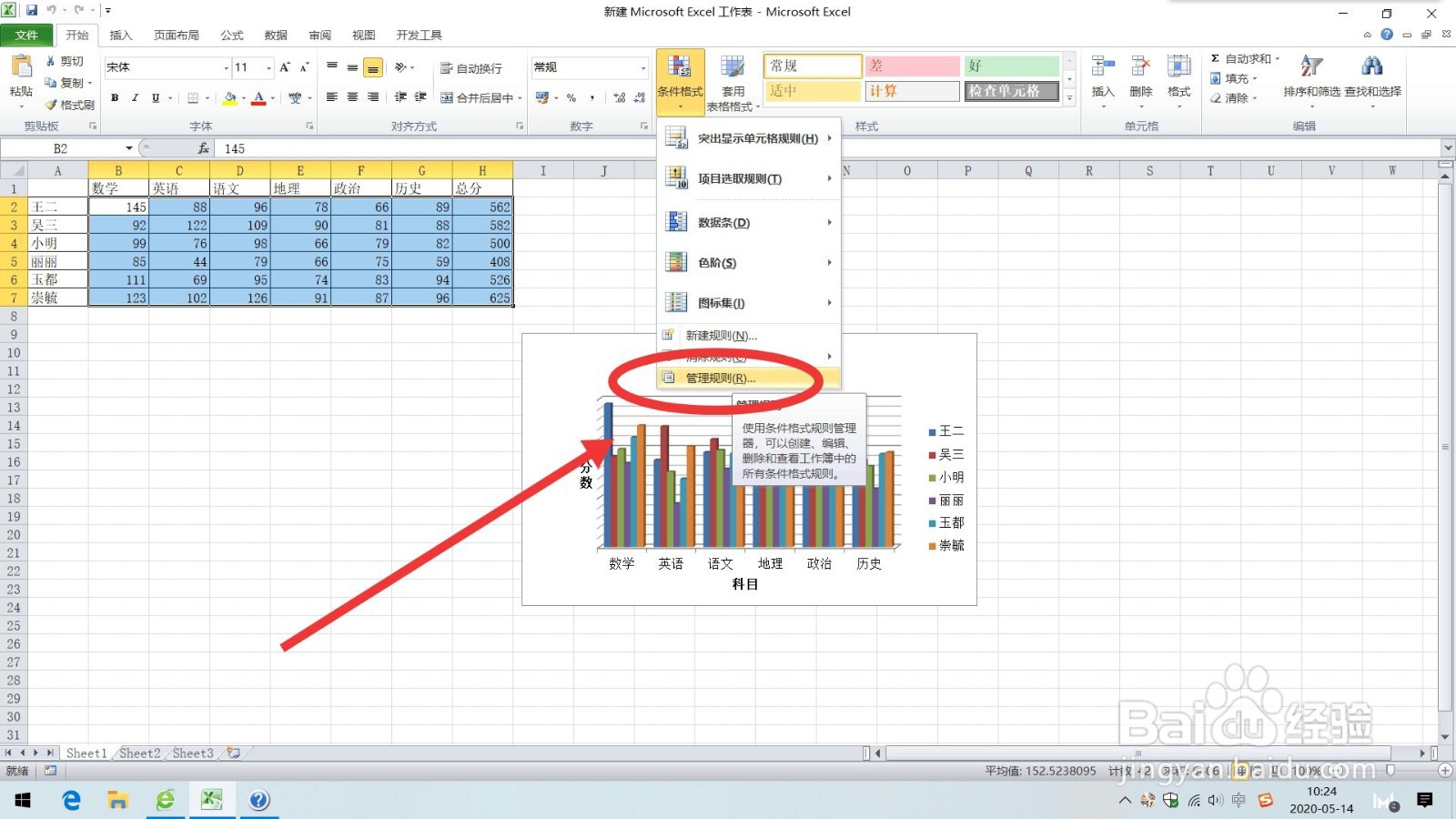Click the decrease font size icon
This screenshot has height=819, width=1456.
(x=305, y=67)
